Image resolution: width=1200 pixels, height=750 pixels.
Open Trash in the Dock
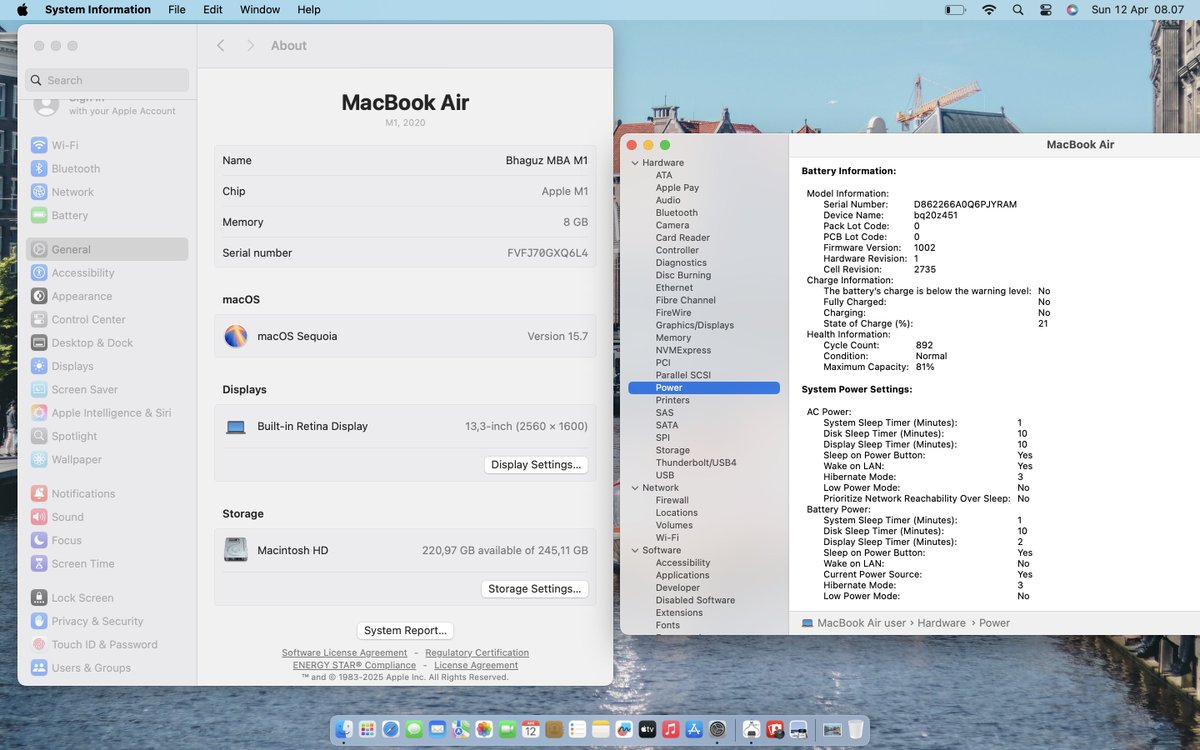click(855, 730)
